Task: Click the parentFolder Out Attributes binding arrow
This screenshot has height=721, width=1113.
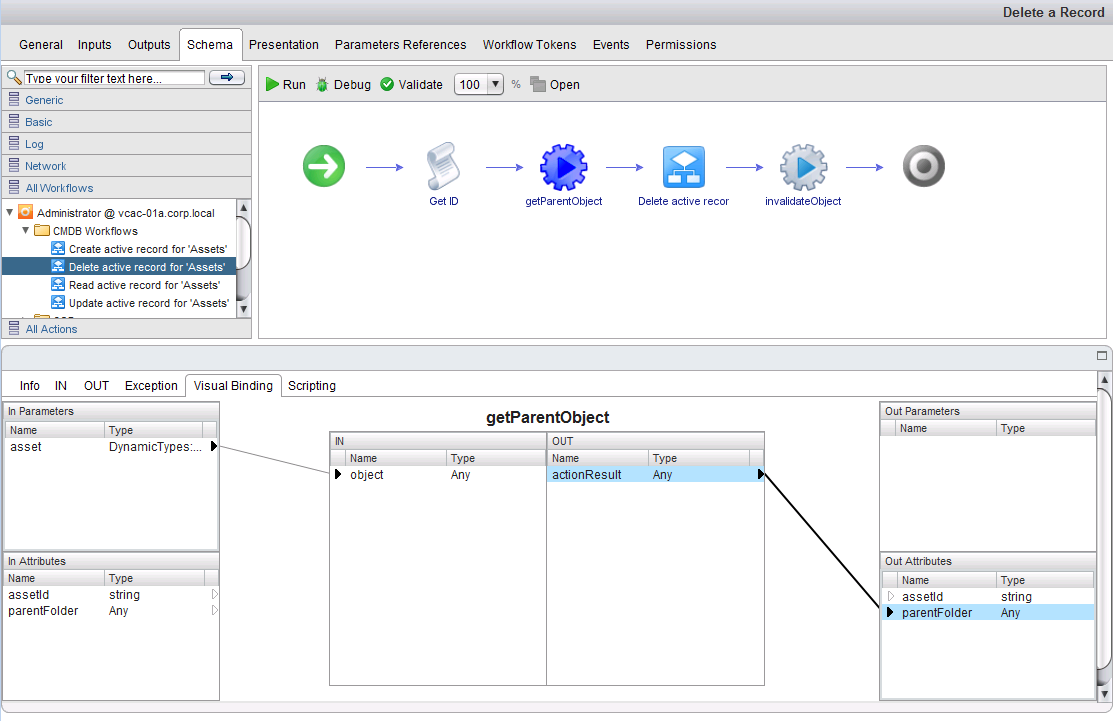Action: pyautogui.click(x=890, y=612)
